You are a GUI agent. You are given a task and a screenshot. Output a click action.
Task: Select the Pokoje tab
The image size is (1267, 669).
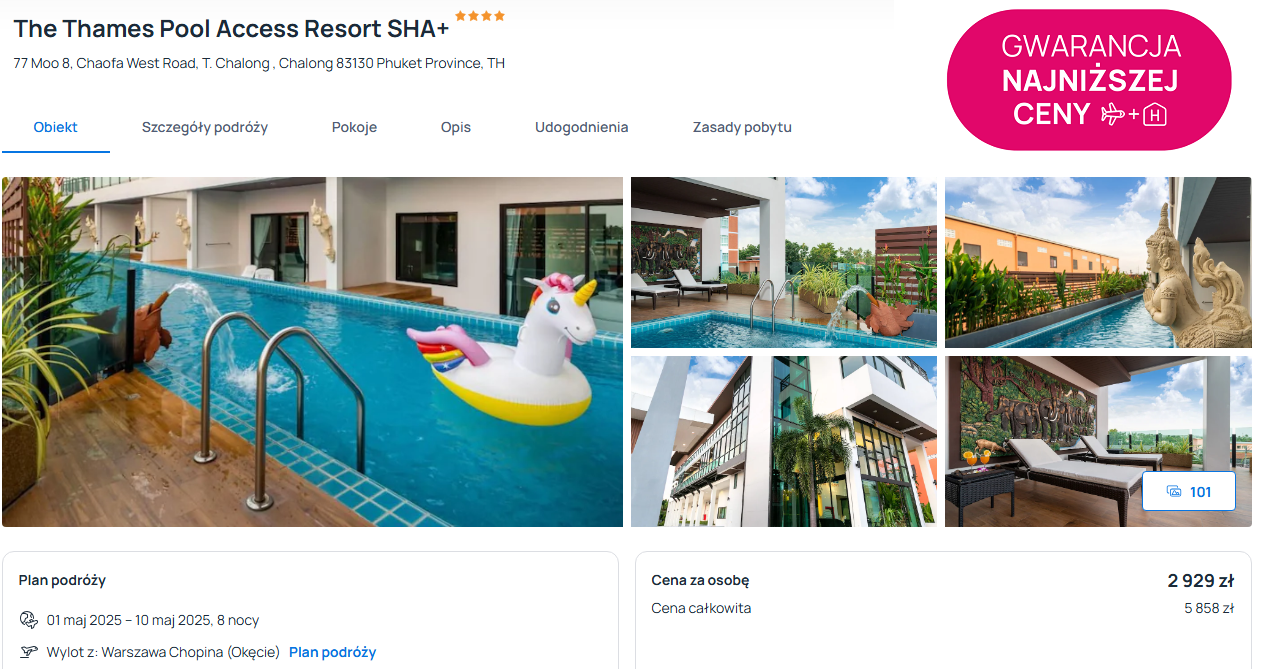[x=354, y=127]
